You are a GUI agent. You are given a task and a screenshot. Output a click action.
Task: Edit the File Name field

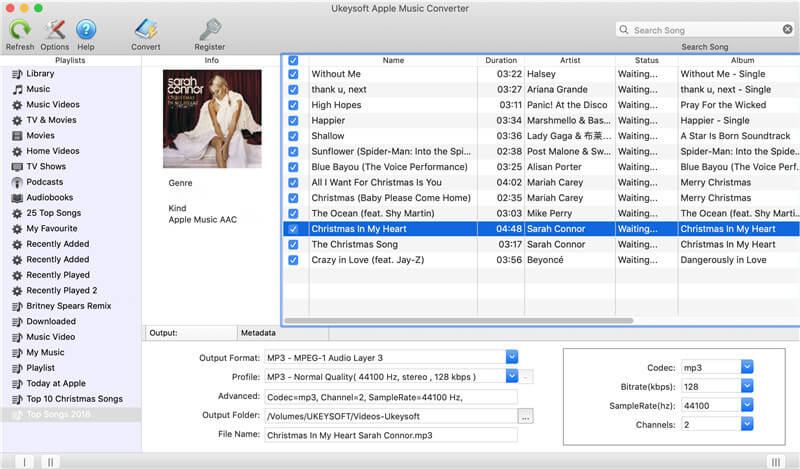click(x=391, y=435)
